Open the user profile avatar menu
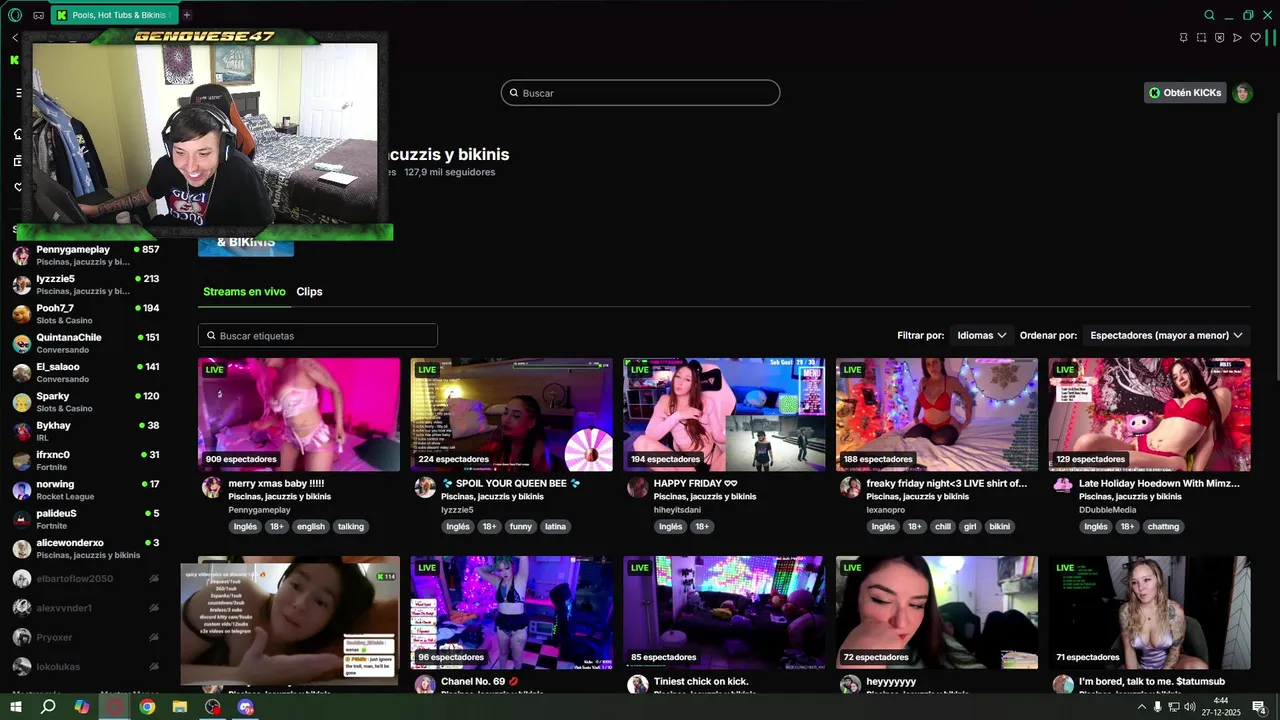 coord(1243,93)
